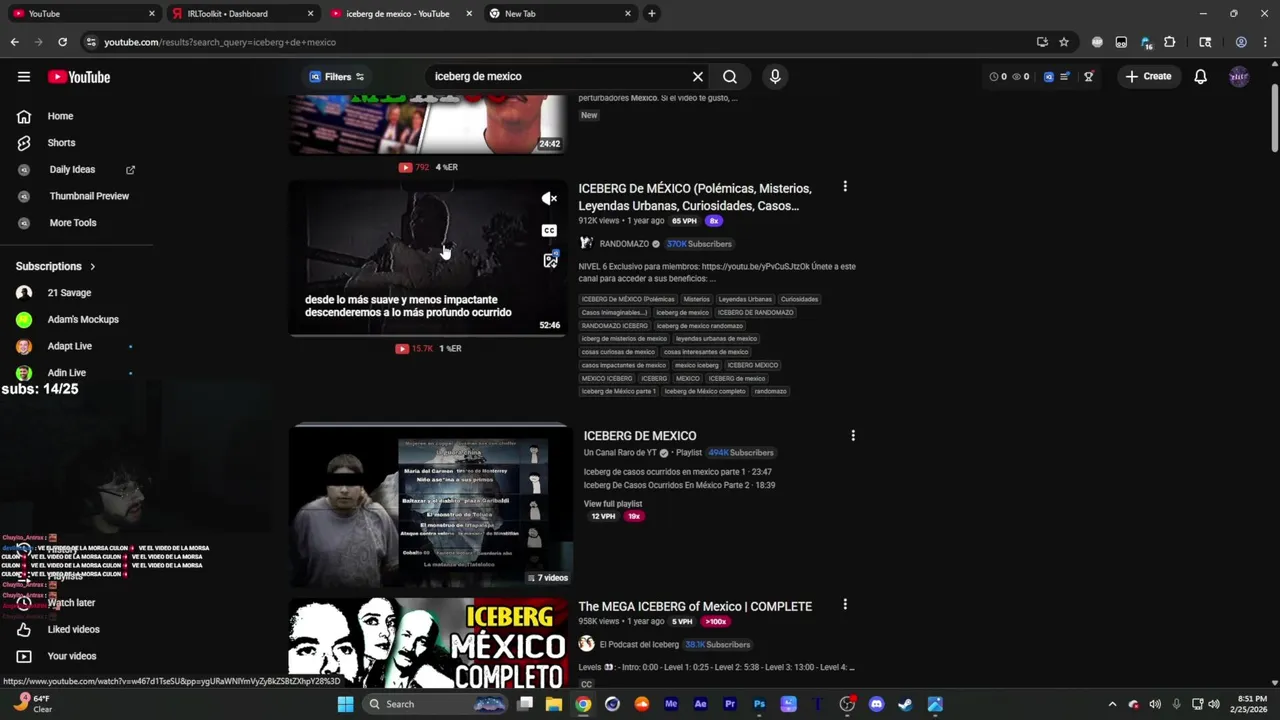The height and width of the screenshot is (720, 1280).
Task: Open the notifications bell
Action: [x=1201, y=77]
